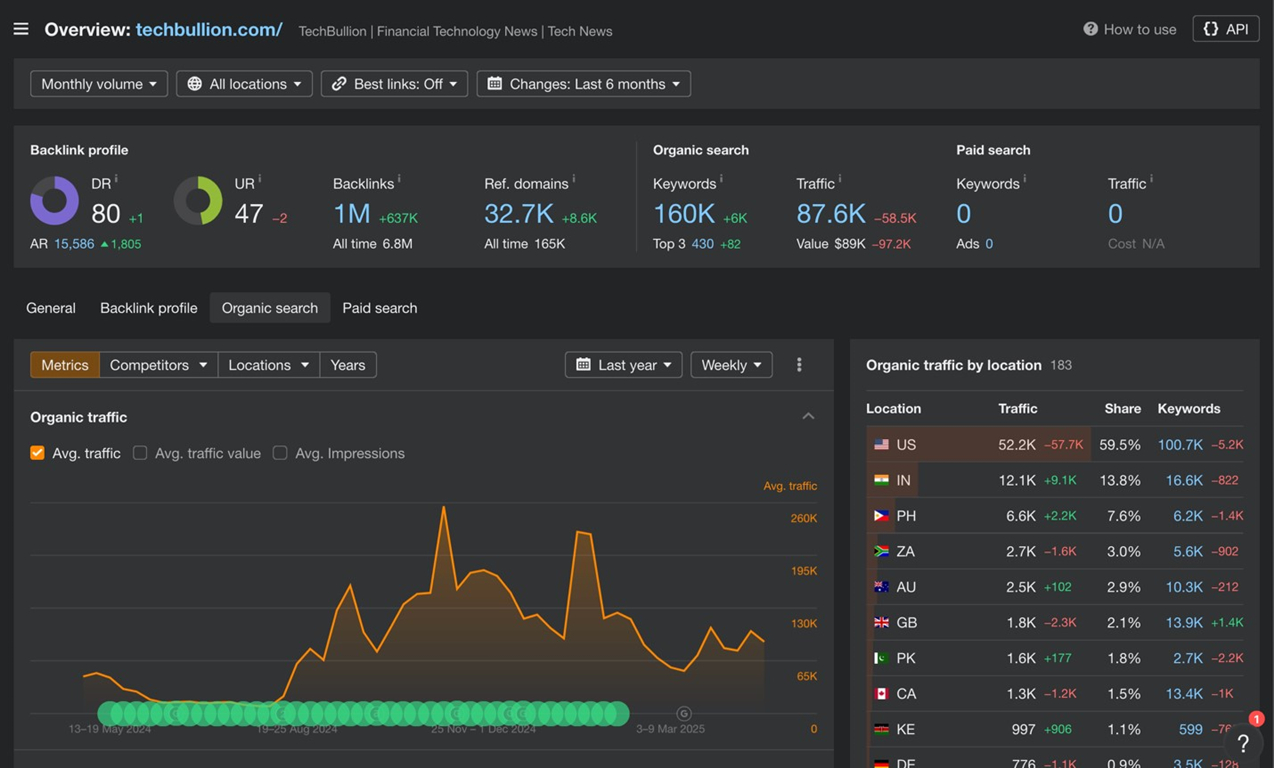Expand the Changes: Last 6 months dropdown
1274x768 pixels.
tap(584, 84)
